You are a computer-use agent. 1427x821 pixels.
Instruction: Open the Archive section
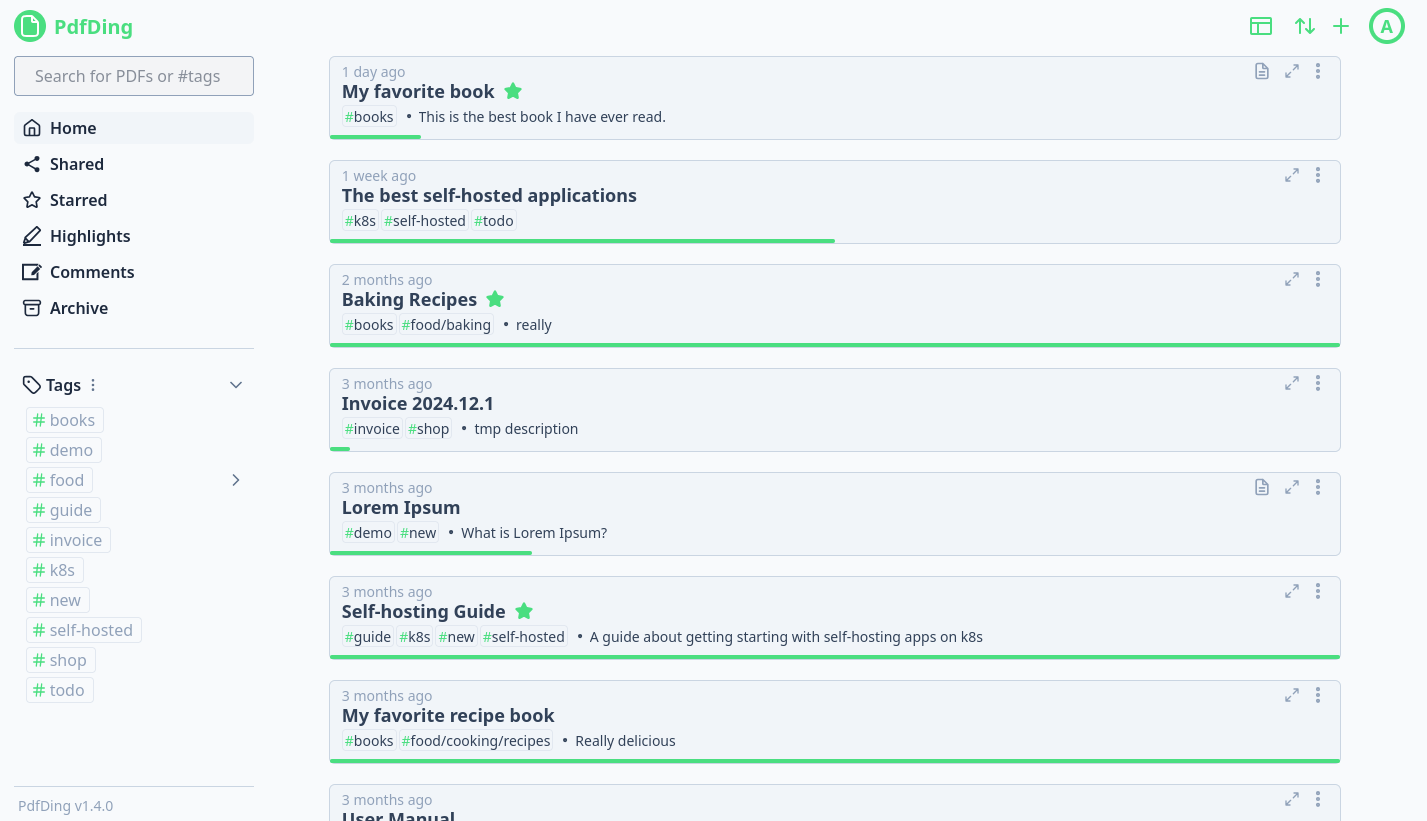click(78, 308)
